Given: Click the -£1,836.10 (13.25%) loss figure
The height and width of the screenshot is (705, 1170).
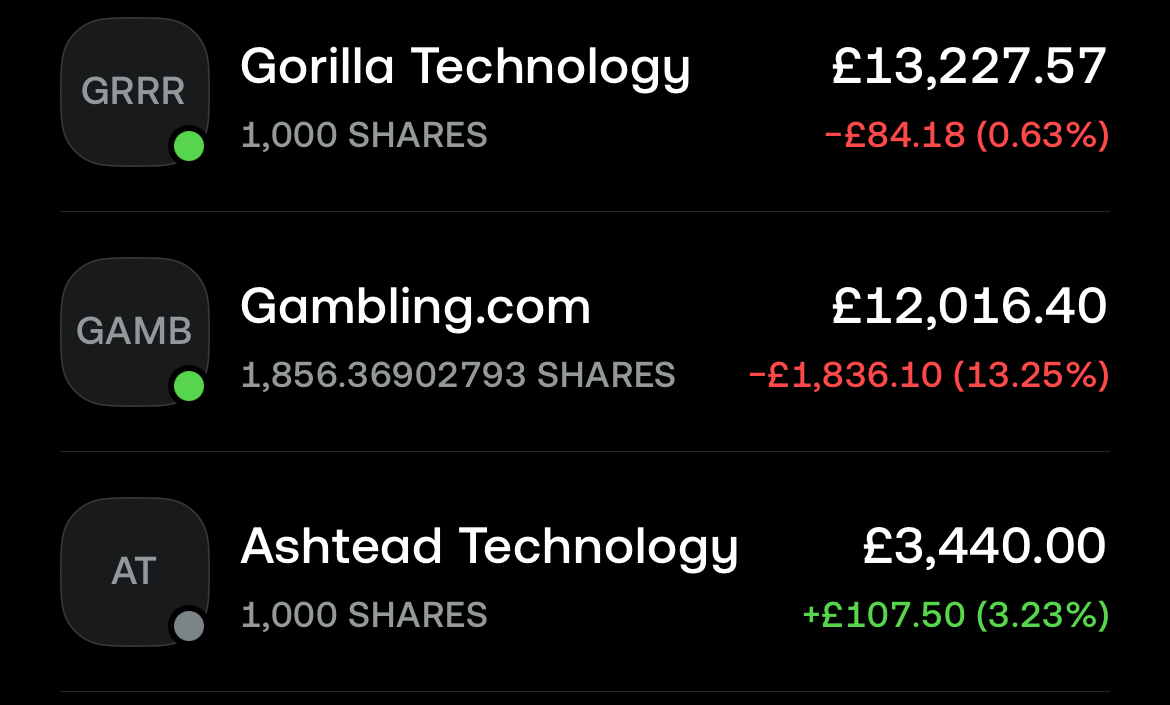Looking at the screenshot, I should click(x=928, y=375).
